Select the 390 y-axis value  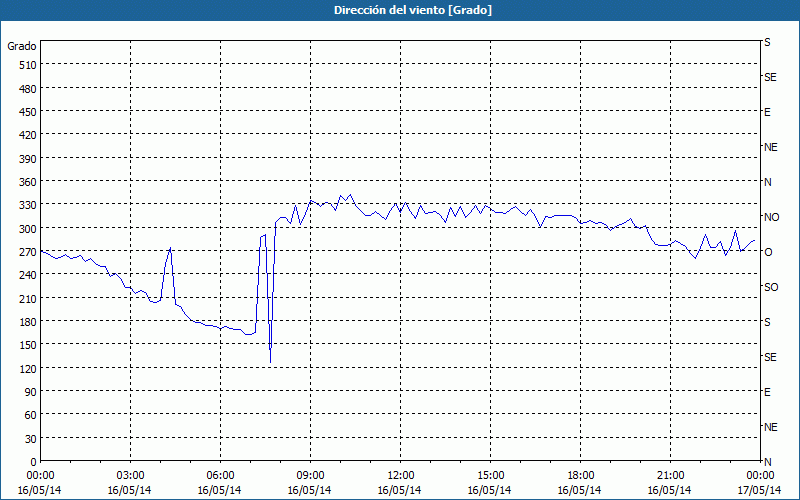pyautogui.click(x=28, y=159)
